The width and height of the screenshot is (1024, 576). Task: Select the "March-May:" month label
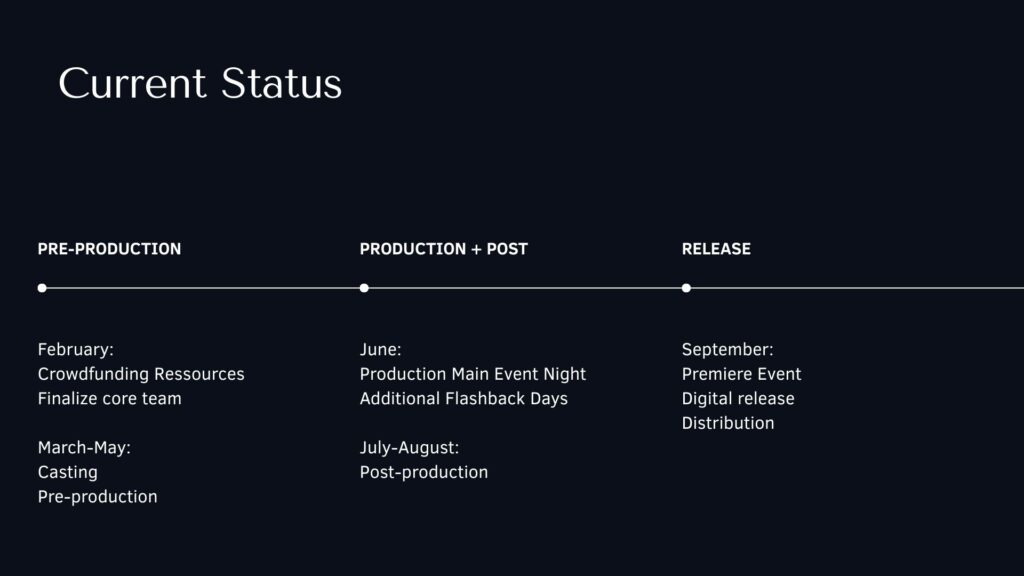(x=84, y=448)
